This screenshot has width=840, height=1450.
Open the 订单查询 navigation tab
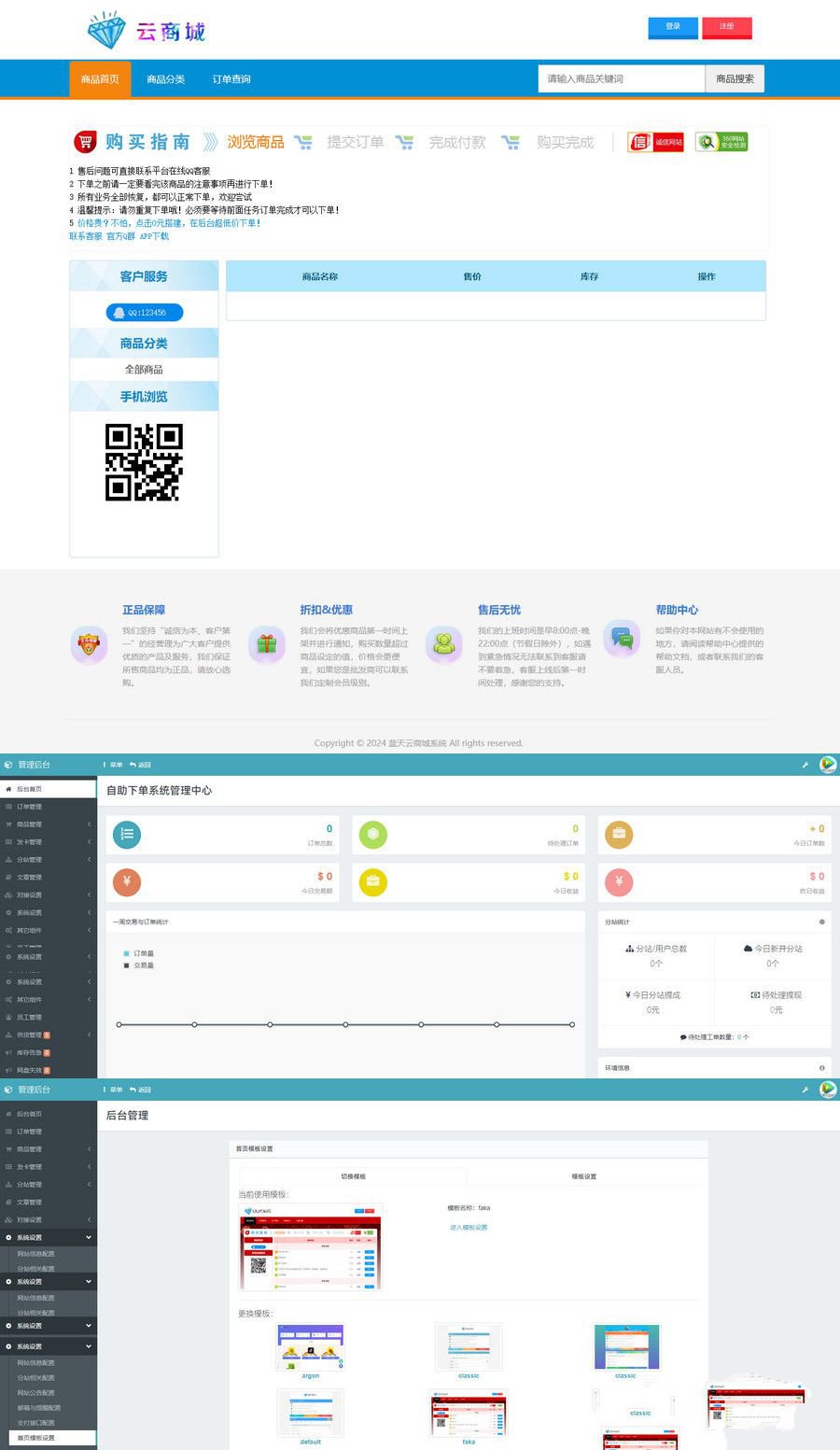pyautogui.click(x=231, y=79)
